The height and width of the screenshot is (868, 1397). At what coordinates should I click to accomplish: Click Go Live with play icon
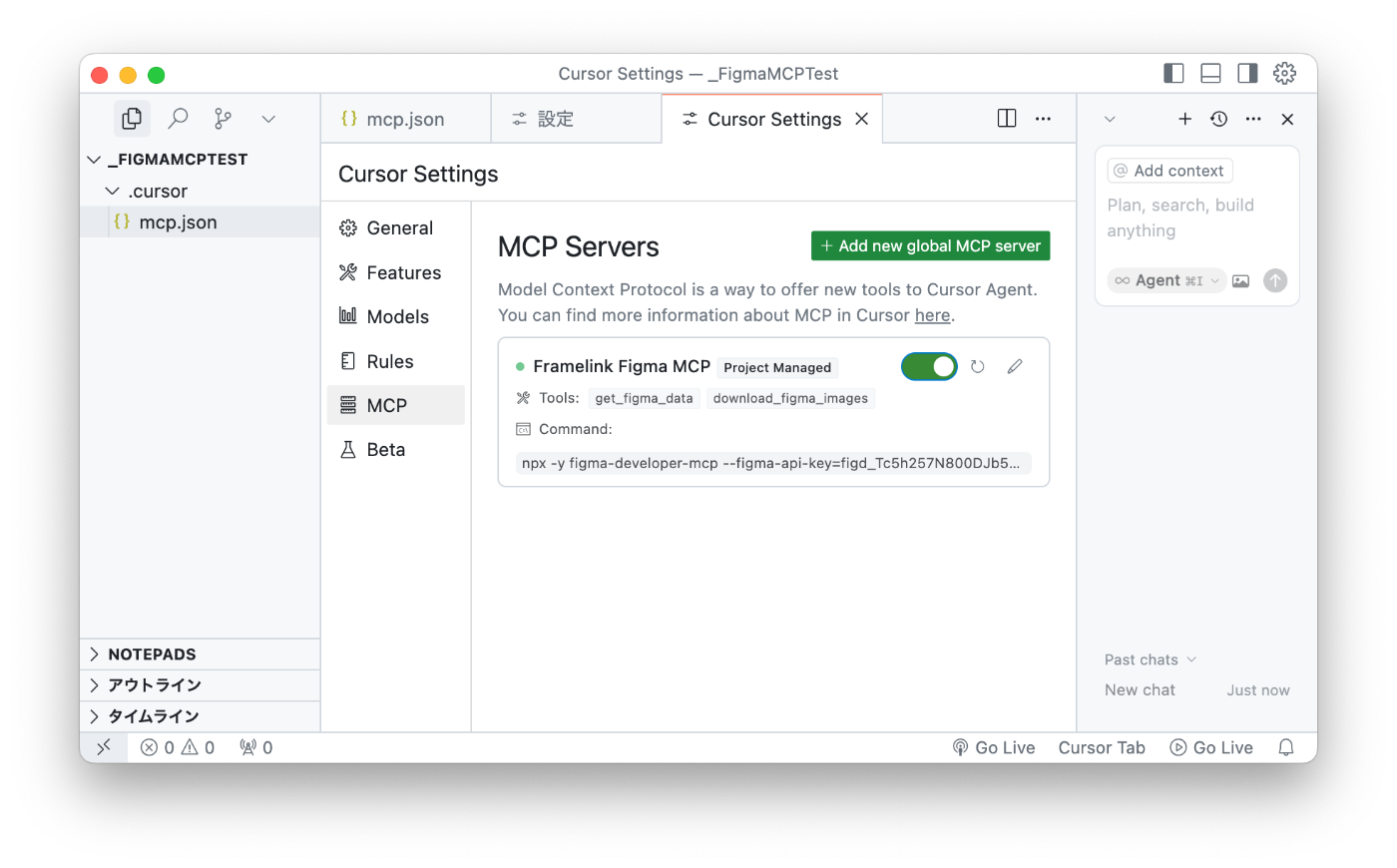click(1211, 747)
